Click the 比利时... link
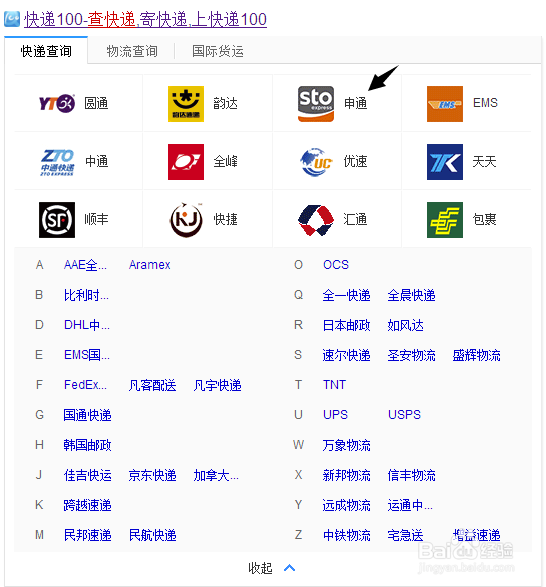This screenshot has height=587, width=546. (86, 295)
